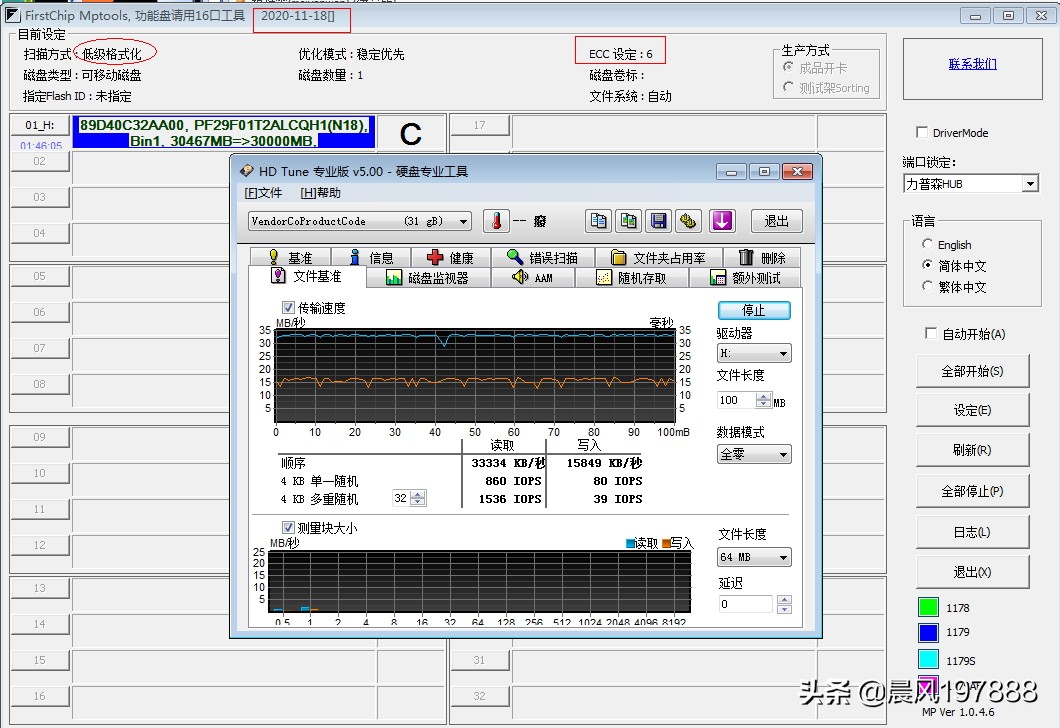Click the 文件长度 100 MB spinner arrows
The image size is (1060, 728).
[x=763, y=400]
